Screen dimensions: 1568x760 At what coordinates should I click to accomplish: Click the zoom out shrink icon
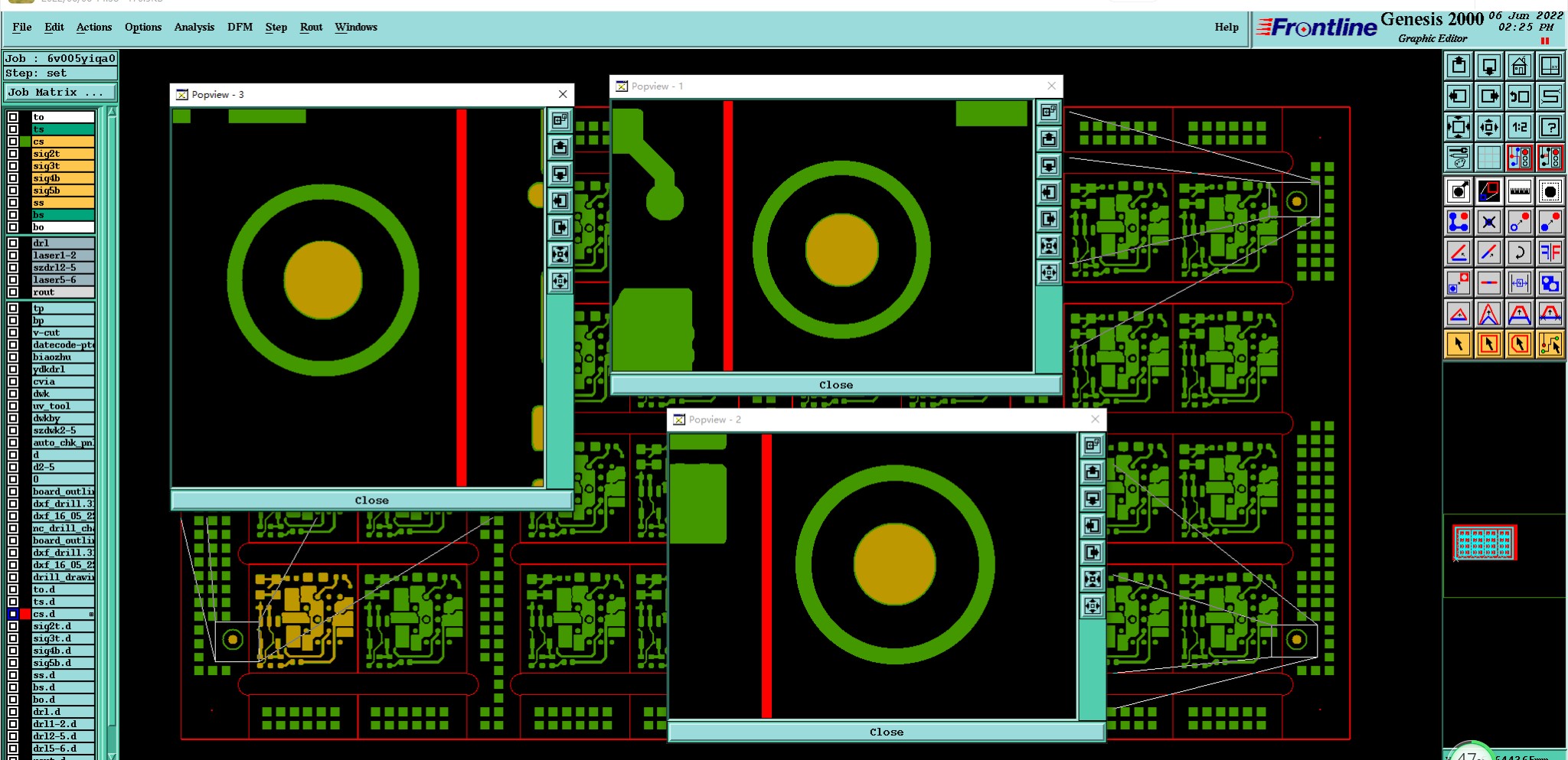click(1489, 128)
